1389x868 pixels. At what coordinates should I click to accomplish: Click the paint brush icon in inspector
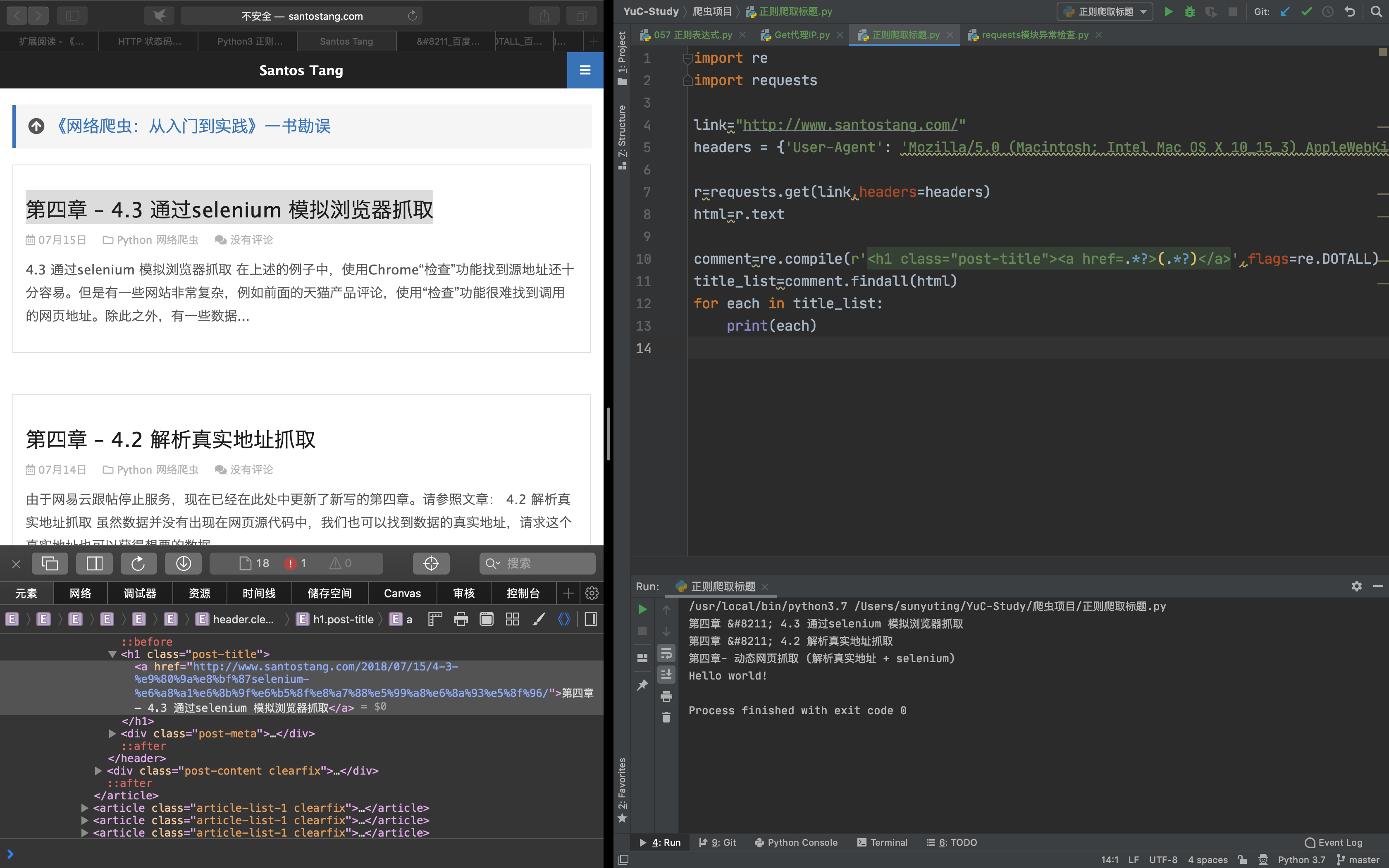(x=538, y=619)
